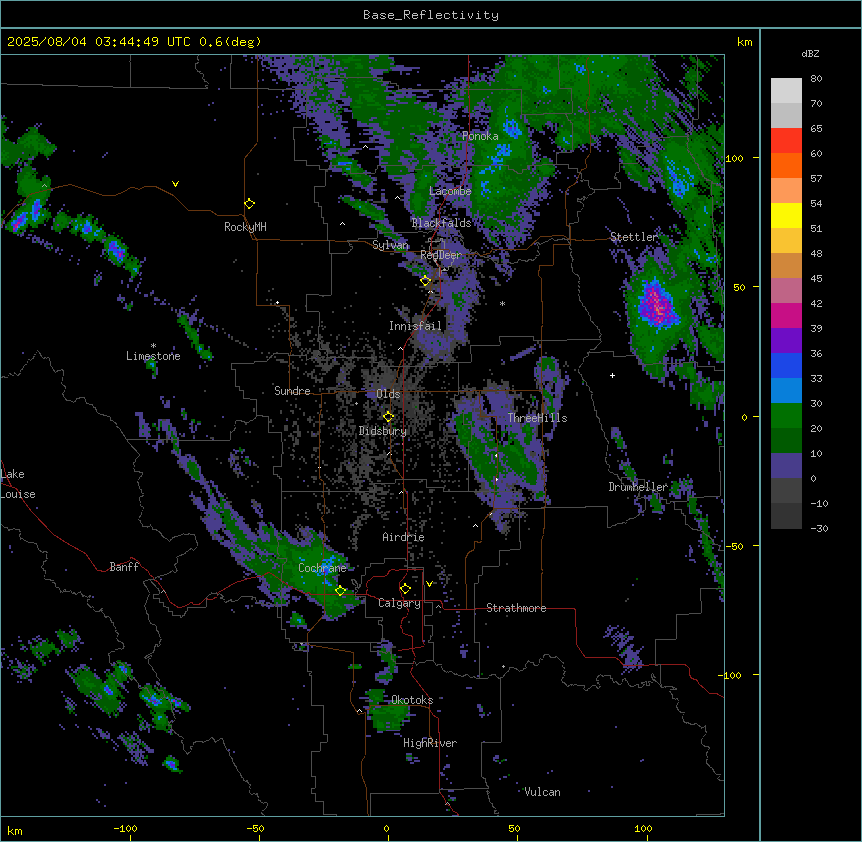Click the Sundre city label
The image size is (862, 842).
click(292, 391)
